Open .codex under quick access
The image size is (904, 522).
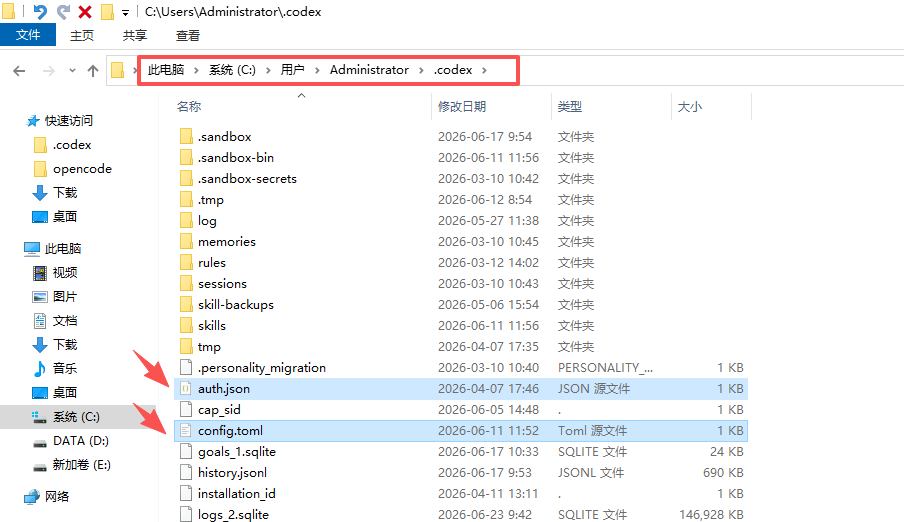tap(71, 145)
